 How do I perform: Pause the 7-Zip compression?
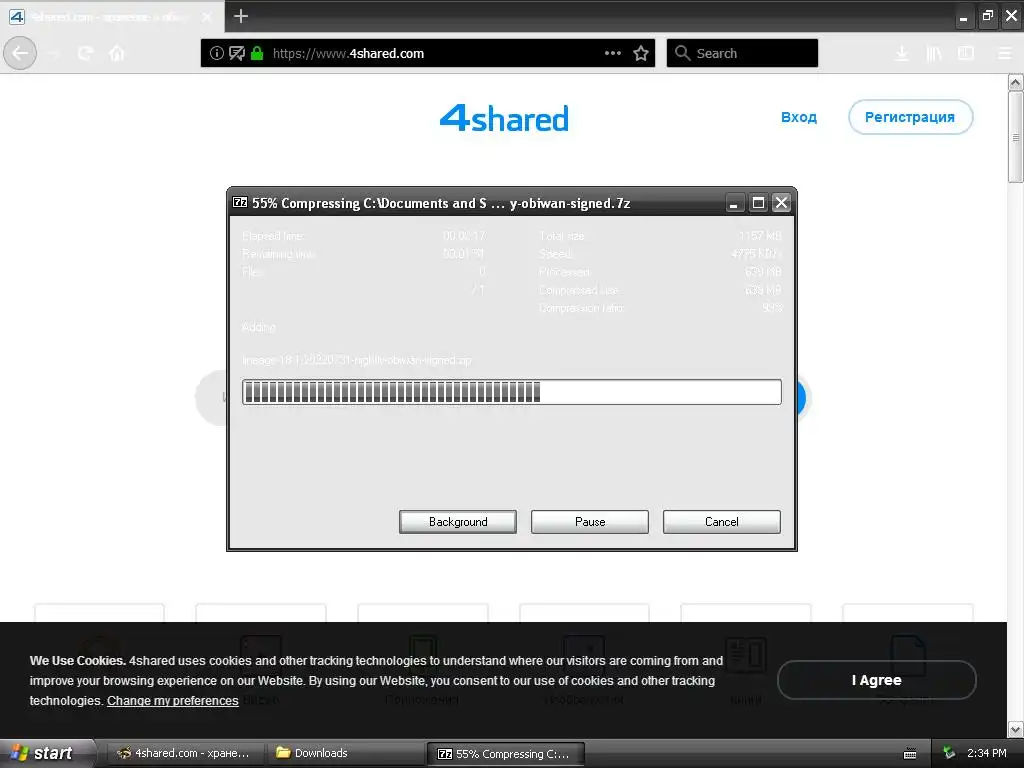pyautogui.click(x=590, y=522)
